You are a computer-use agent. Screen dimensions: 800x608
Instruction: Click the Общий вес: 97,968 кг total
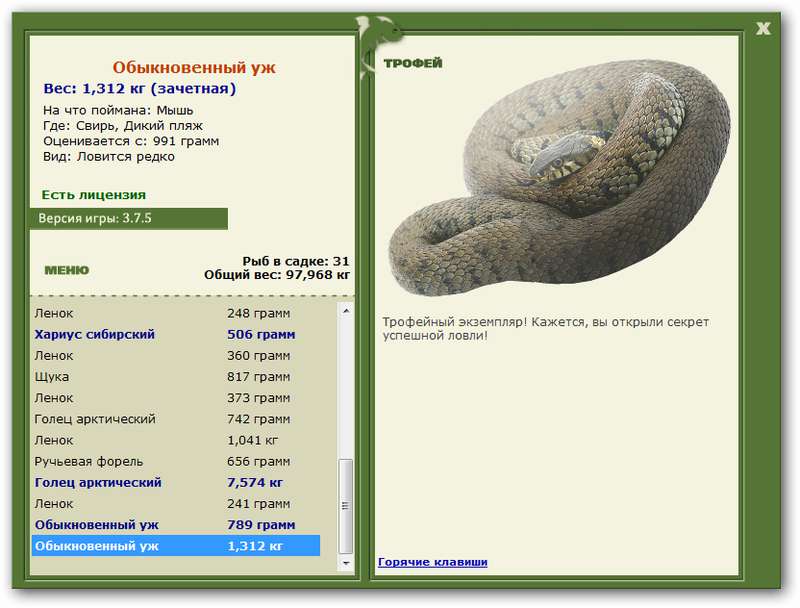point(277,275)
